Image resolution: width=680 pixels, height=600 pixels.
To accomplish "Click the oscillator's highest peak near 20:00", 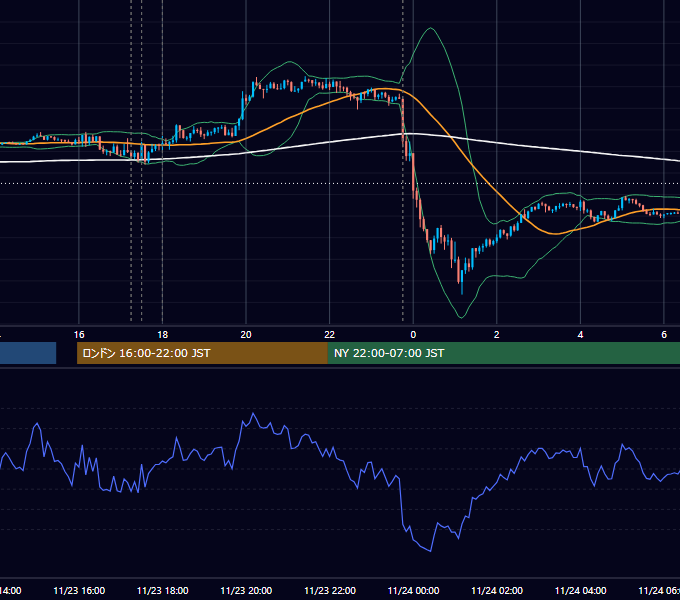I will pos(253,414).
